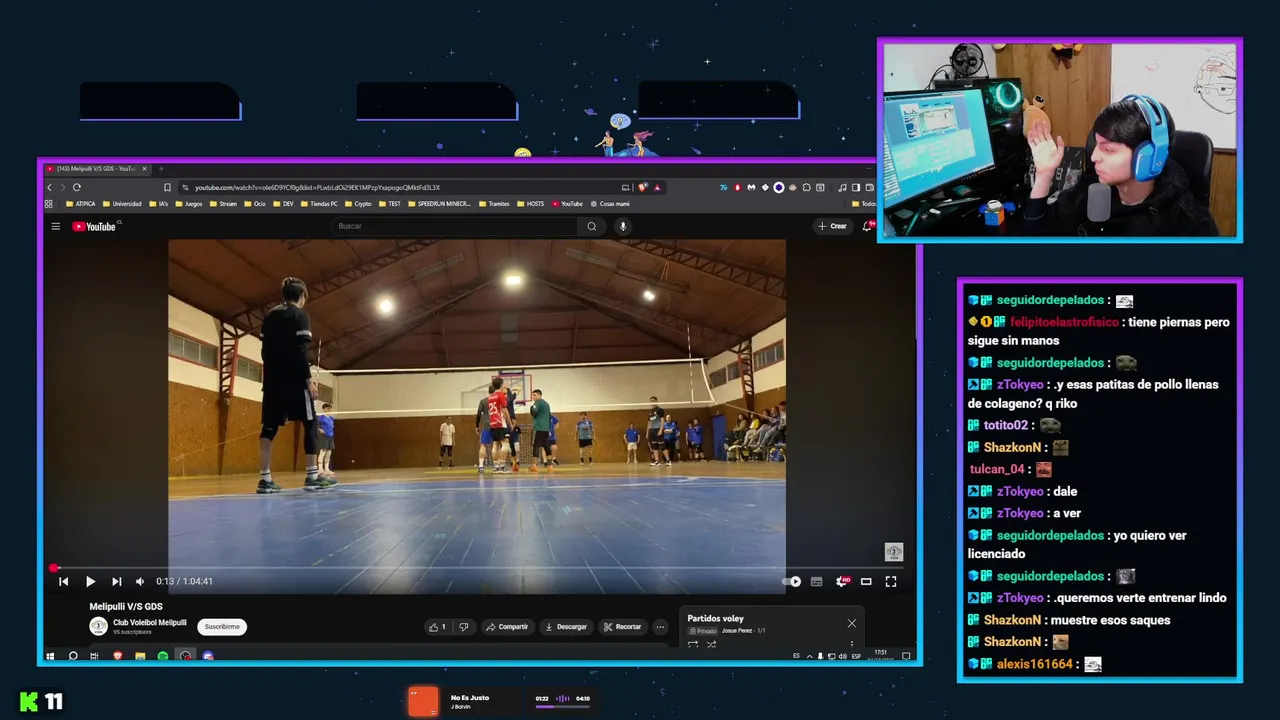Open the Cosas mami bookmark

tap(609, 204)
